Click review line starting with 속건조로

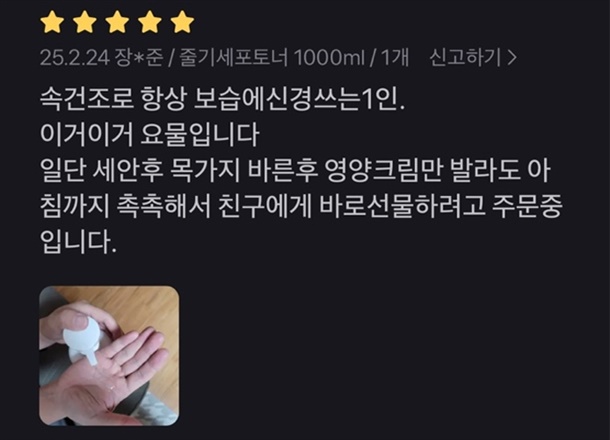pos(223,100)
